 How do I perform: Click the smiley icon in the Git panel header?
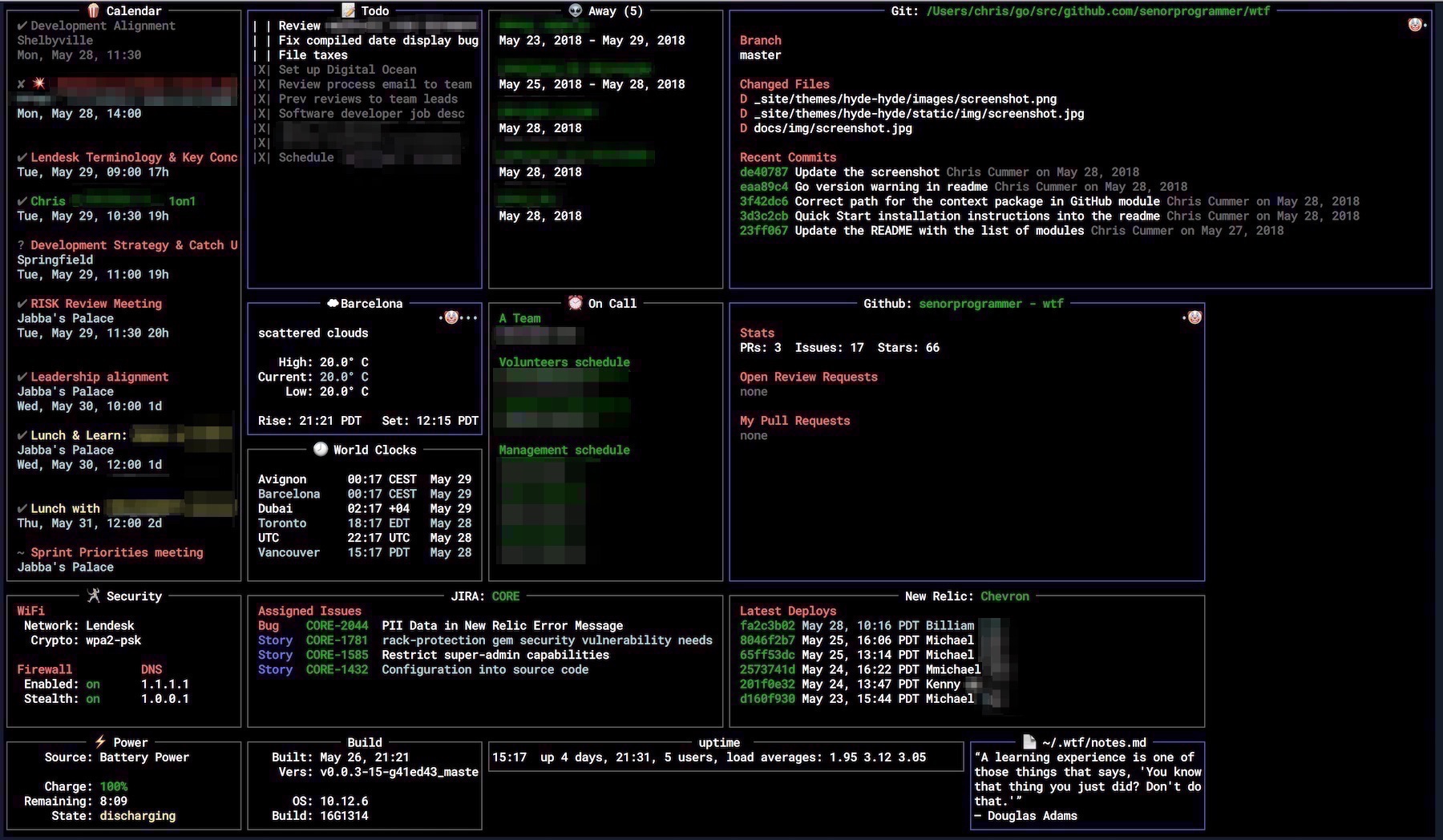(1414, 24)
